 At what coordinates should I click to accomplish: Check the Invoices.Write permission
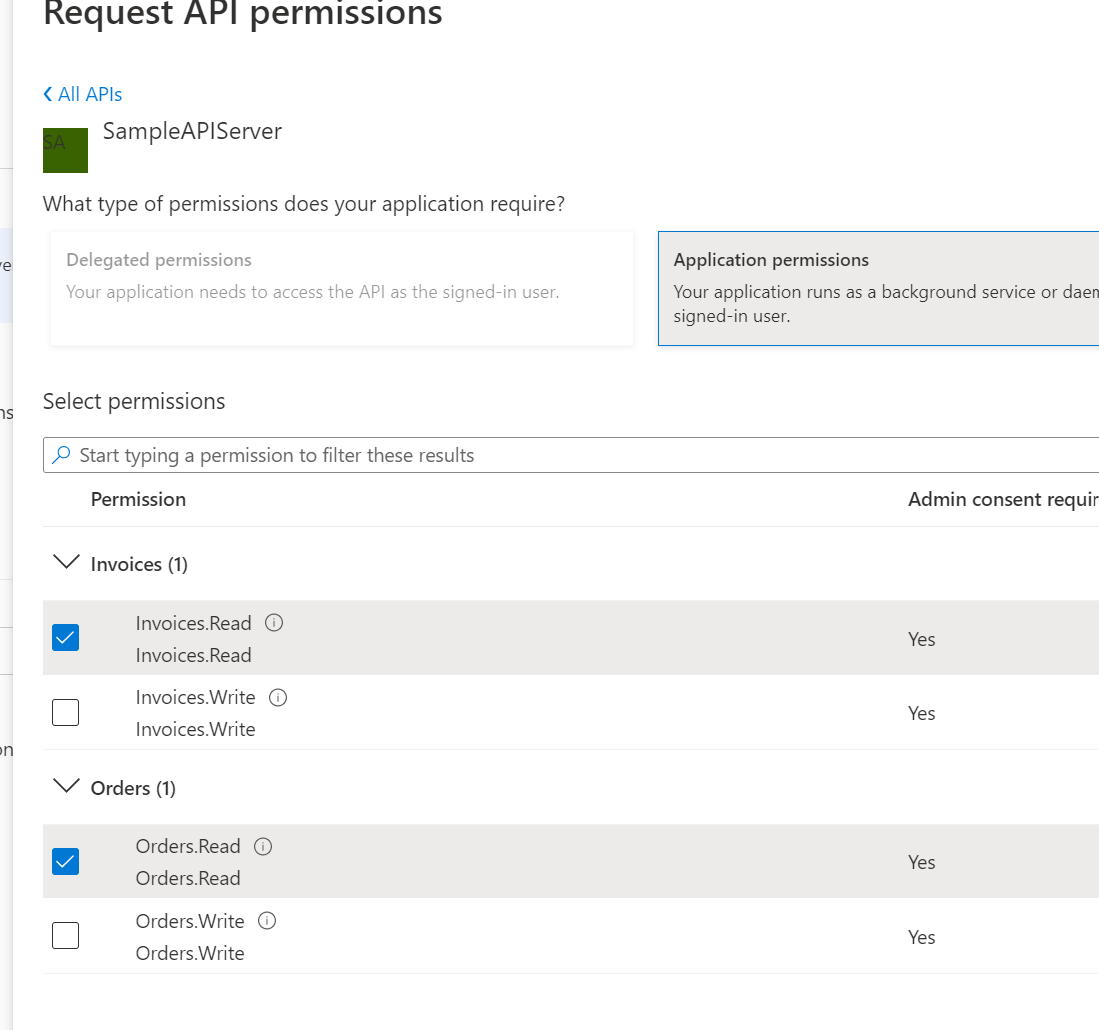[x=65, y=712]
